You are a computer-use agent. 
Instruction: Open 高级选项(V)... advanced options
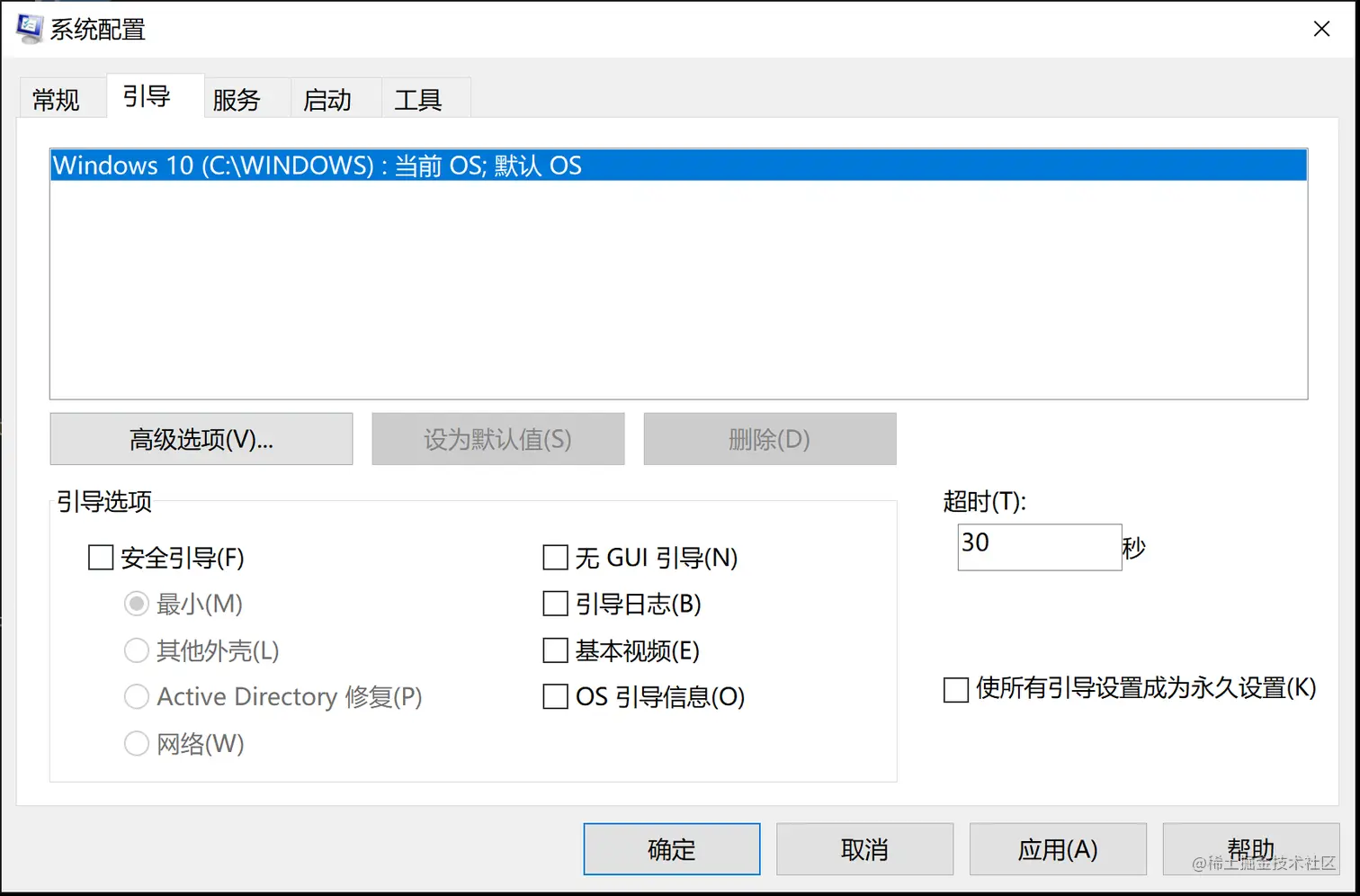(201, 439)
